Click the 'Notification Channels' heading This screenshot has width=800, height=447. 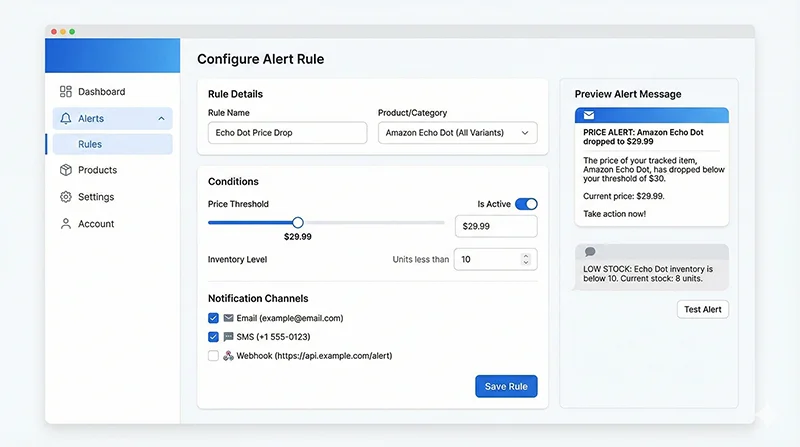258,299
